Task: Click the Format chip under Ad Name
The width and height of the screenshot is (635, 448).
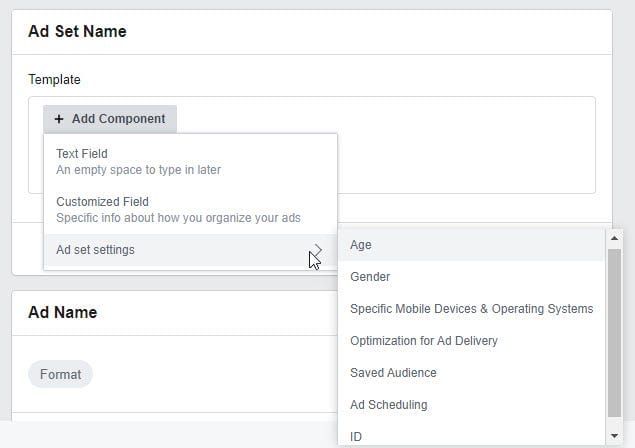Action: click(x=60, y=374)
